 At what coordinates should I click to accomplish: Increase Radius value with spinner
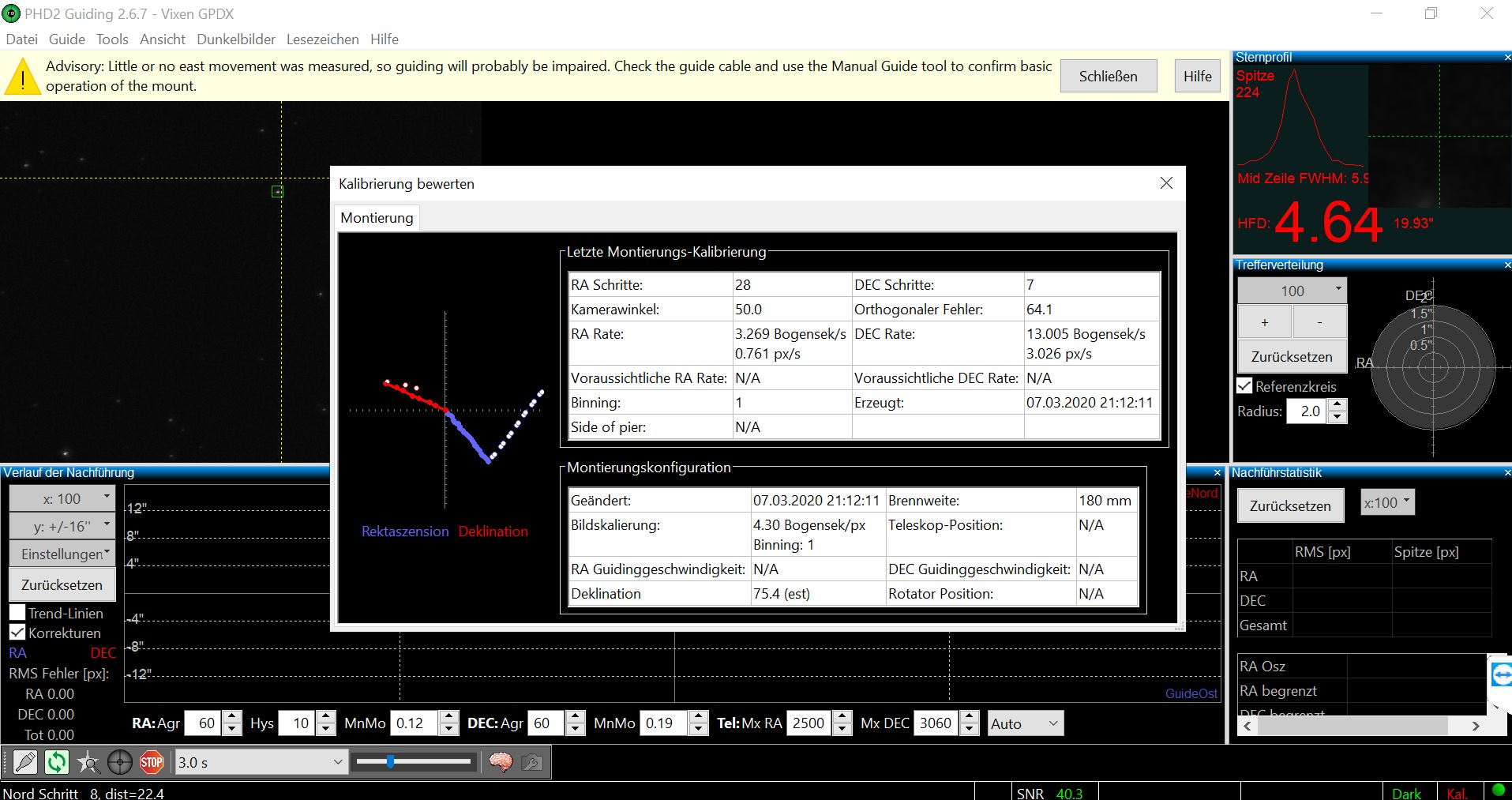(1338, 405)
